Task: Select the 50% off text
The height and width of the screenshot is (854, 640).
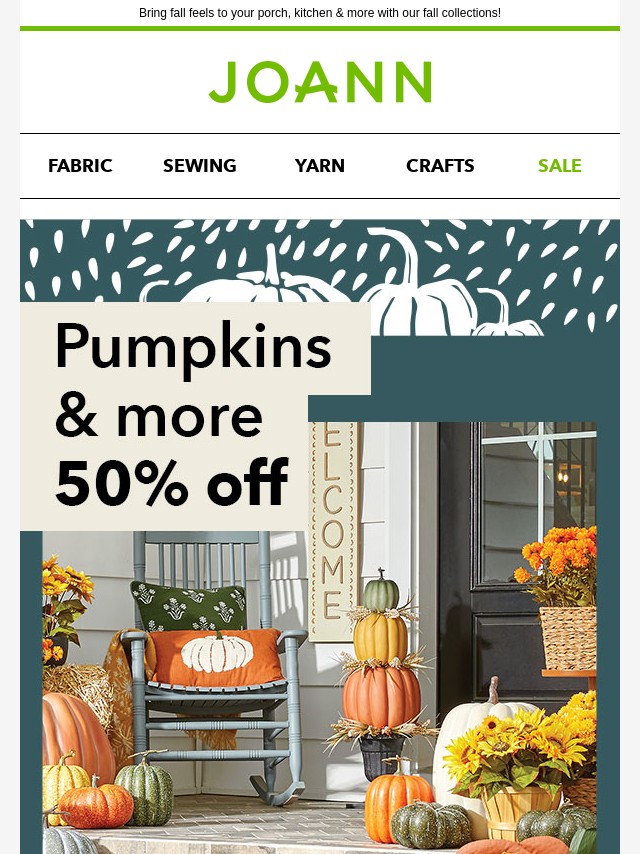Action: [172, 483]
